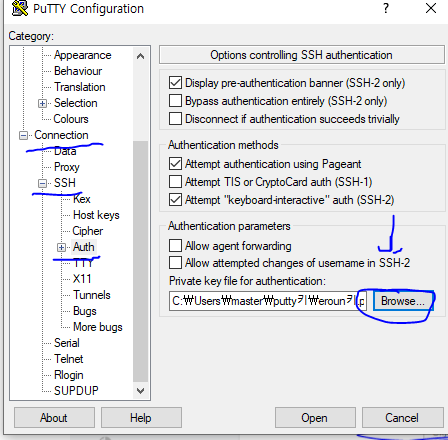The width and height of the screenshot is (448, 440).
Task: Collapse the SSH tree node
Action: click(42, 183)
